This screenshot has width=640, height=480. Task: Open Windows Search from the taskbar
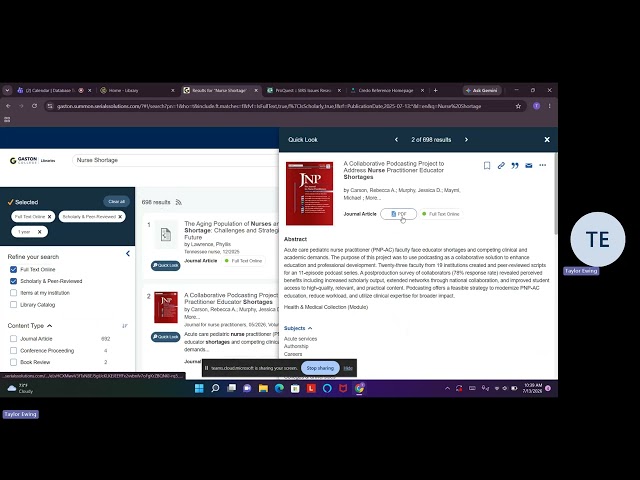click(x=215, y=389)
